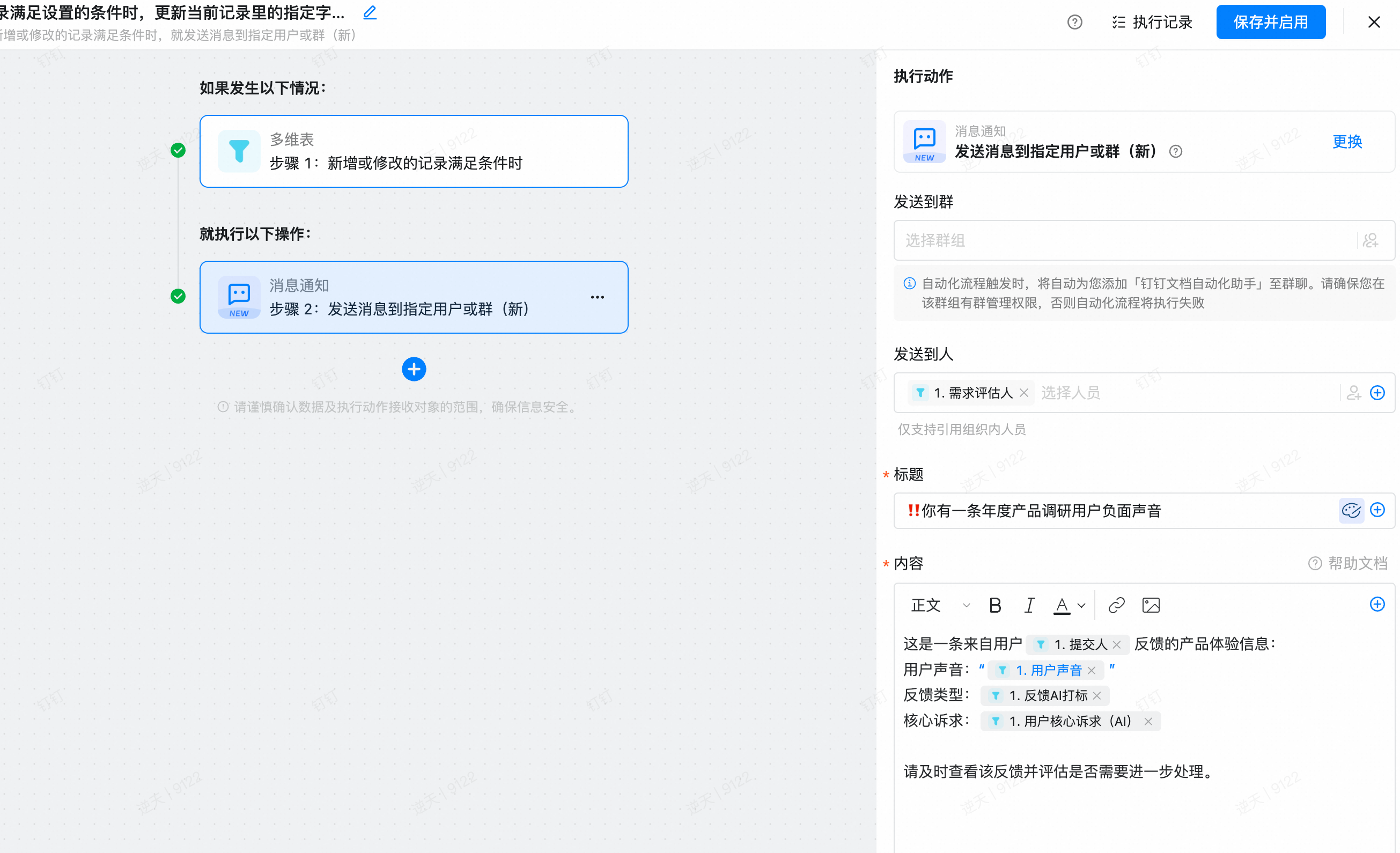Remove the 需求评估人 recipient tag
This screenshot has height=853, width=1400.
[x=1024, y=393]
